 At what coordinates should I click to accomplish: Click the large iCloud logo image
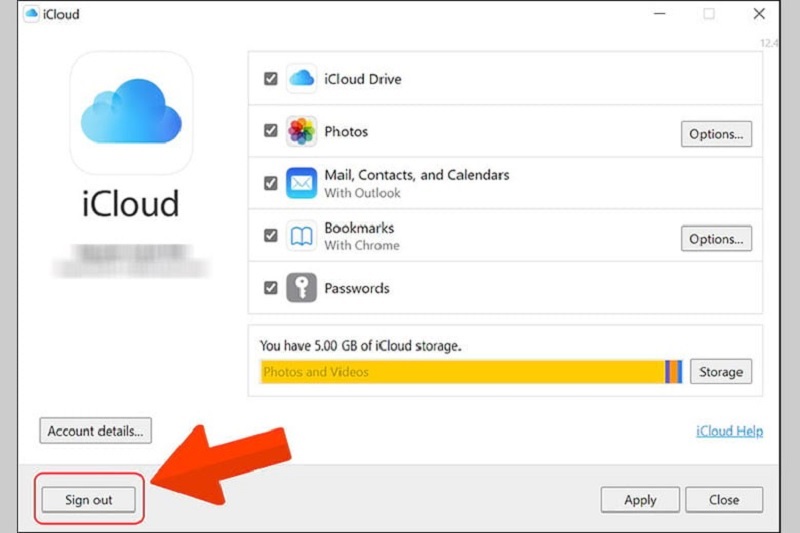click(x=131, y=113)
